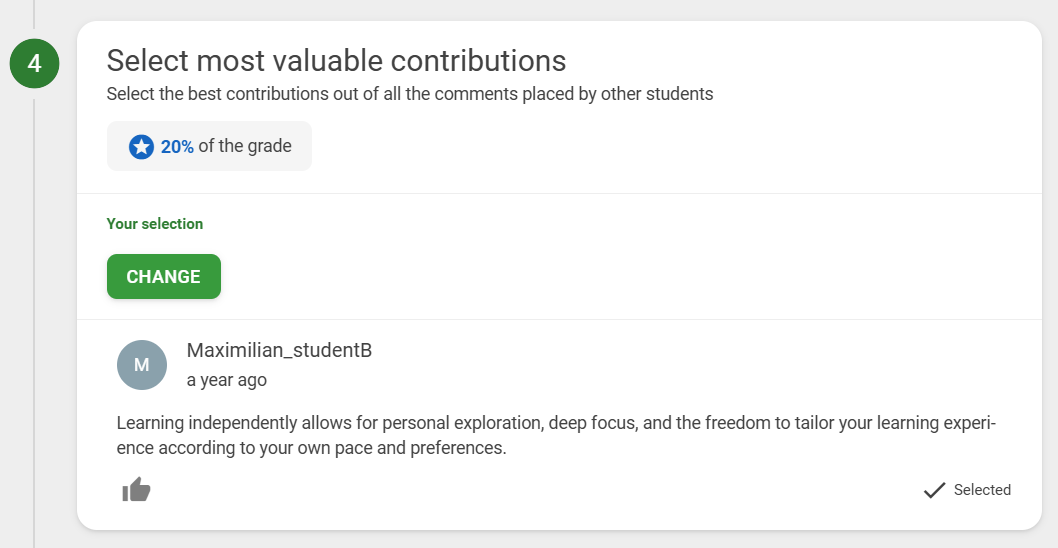Click the second line of the comment
The width and height of the screenshot is (1058, 548).
tap(311, 448)
